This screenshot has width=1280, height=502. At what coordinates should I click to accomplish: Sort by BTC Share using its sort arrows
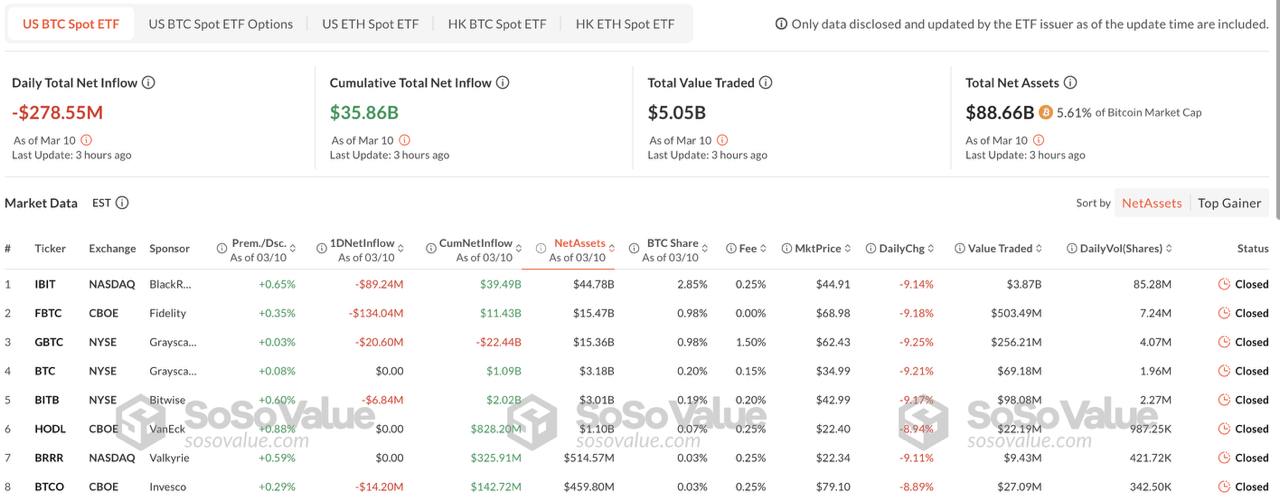tap(705, 248)
